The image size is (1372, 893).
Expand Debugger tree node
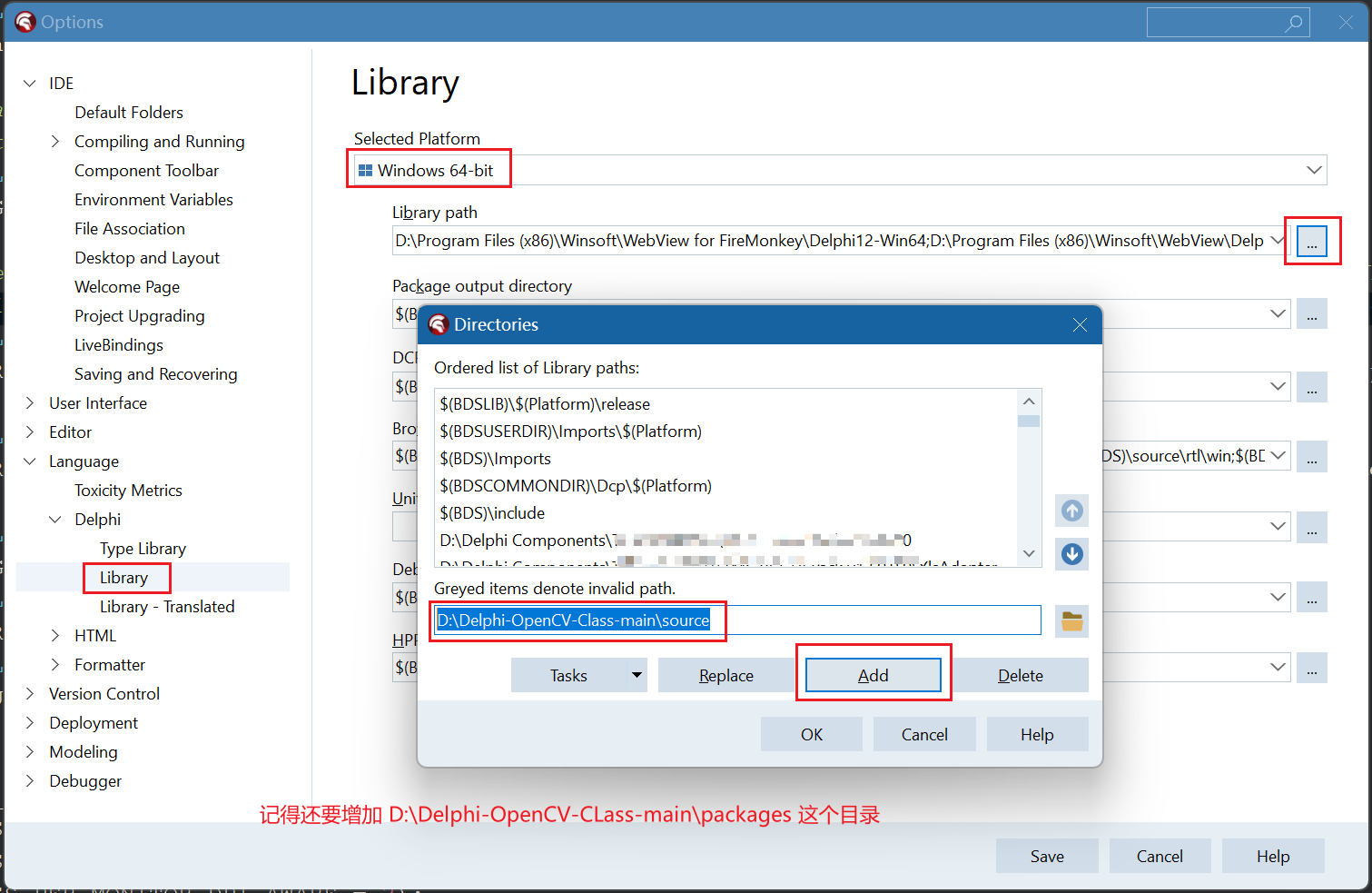pyautogui.click(x=30, y=781)
